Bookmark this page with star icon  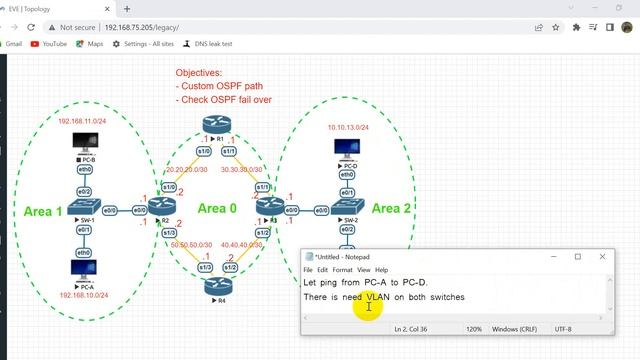coord(556,27)
